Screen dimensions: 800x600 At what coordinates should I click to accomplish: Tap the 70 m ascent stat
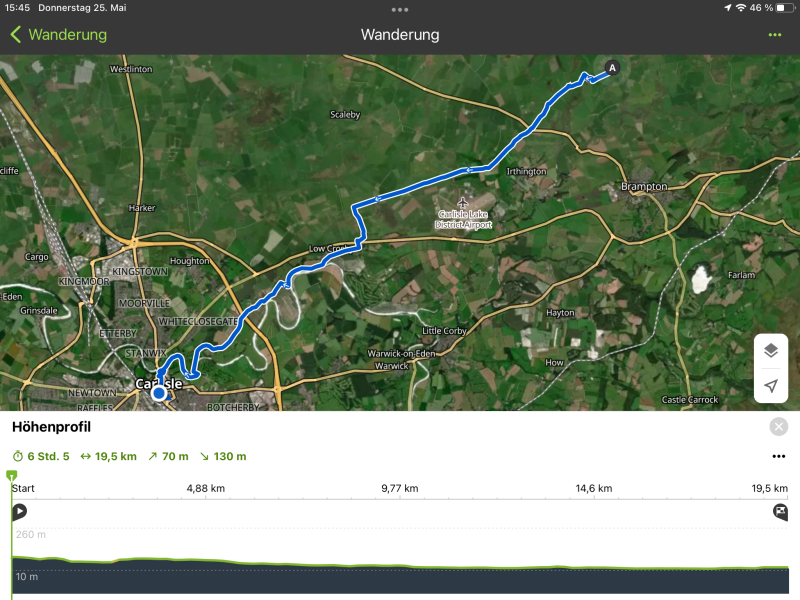point(167,457)
